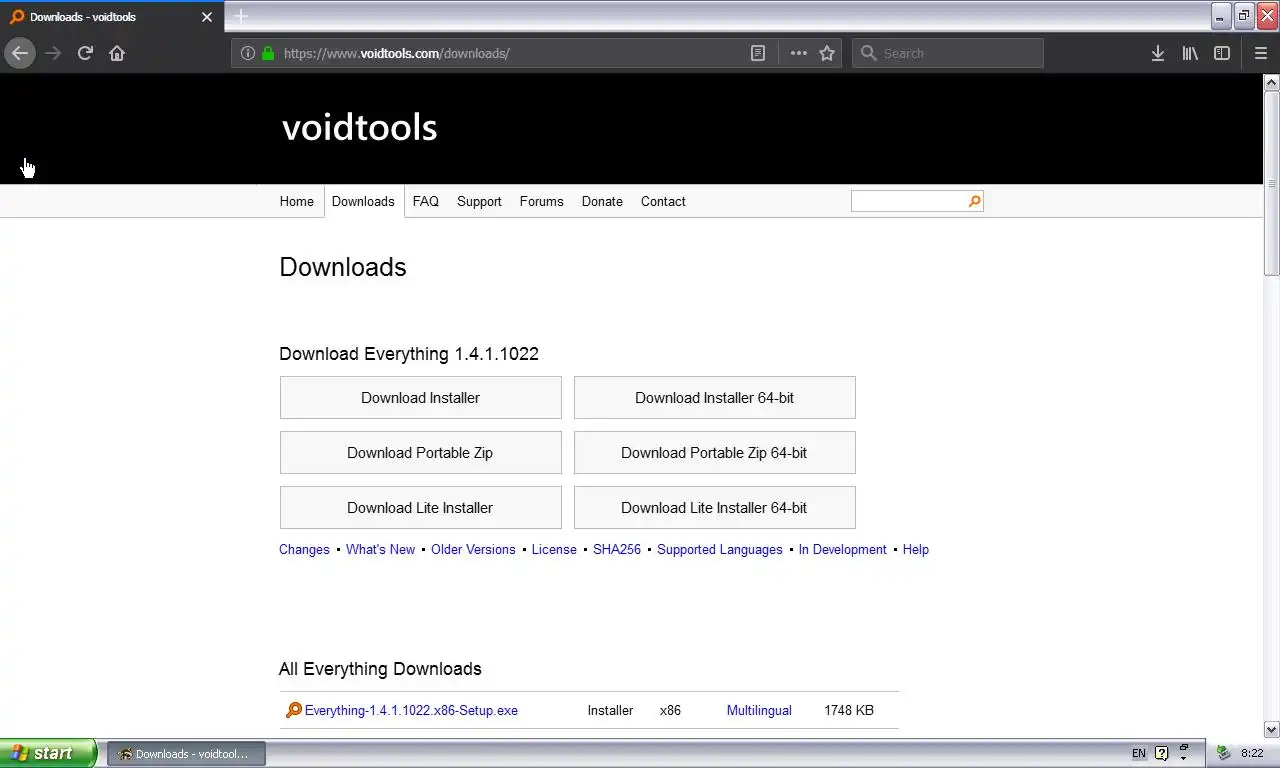This screenshot has width=1280, height=768.
Task: Click the taskbar clock showing 8:22
Action: pos(1252,753)
